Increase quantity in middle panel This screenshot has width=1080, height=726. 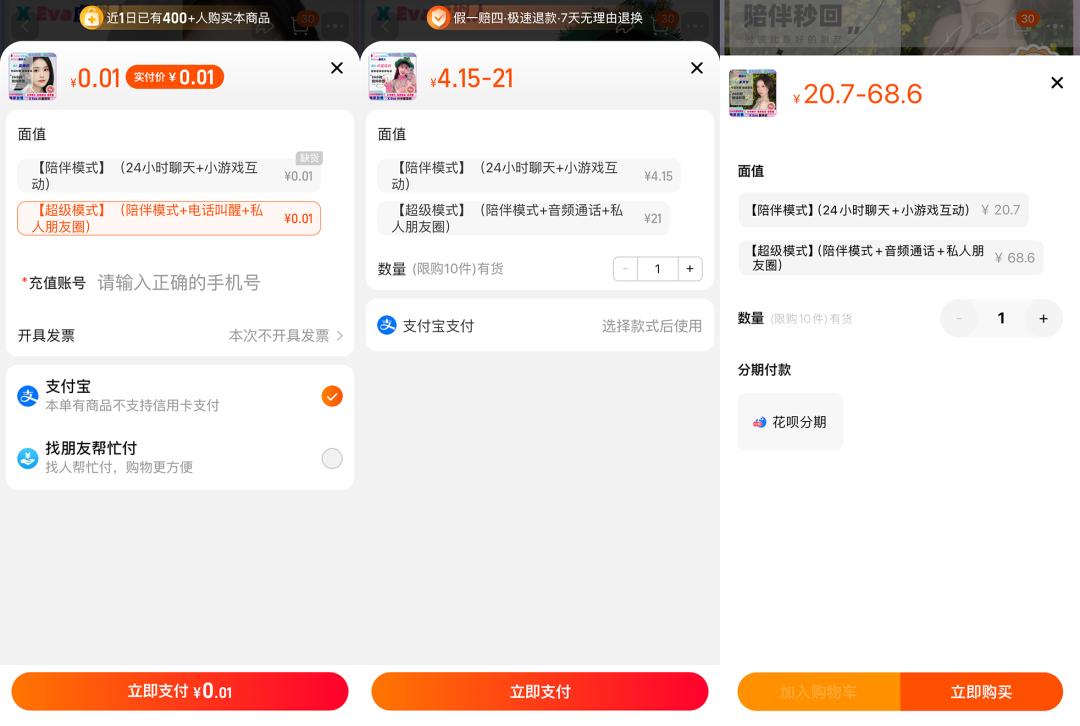click(x=690, y=269)
